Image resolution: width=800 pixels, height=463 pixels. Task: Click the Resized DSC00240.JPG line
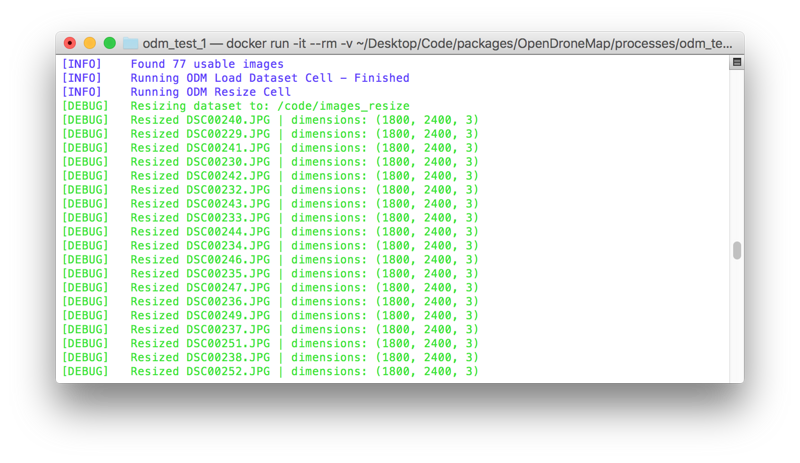tap(270, 120)
